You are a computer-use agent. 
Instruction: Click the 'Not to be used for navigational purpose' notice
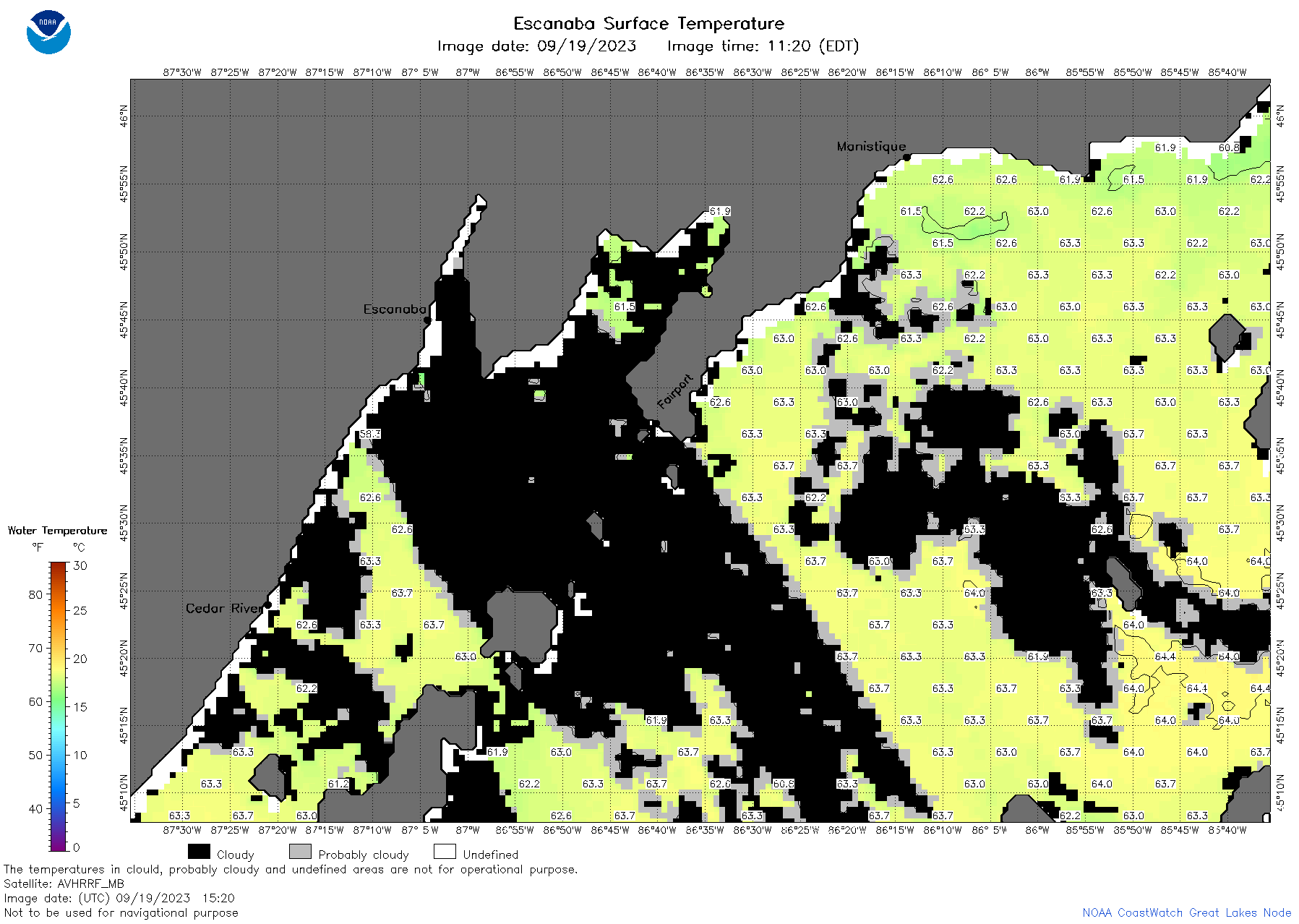click(x=121, y=912)
